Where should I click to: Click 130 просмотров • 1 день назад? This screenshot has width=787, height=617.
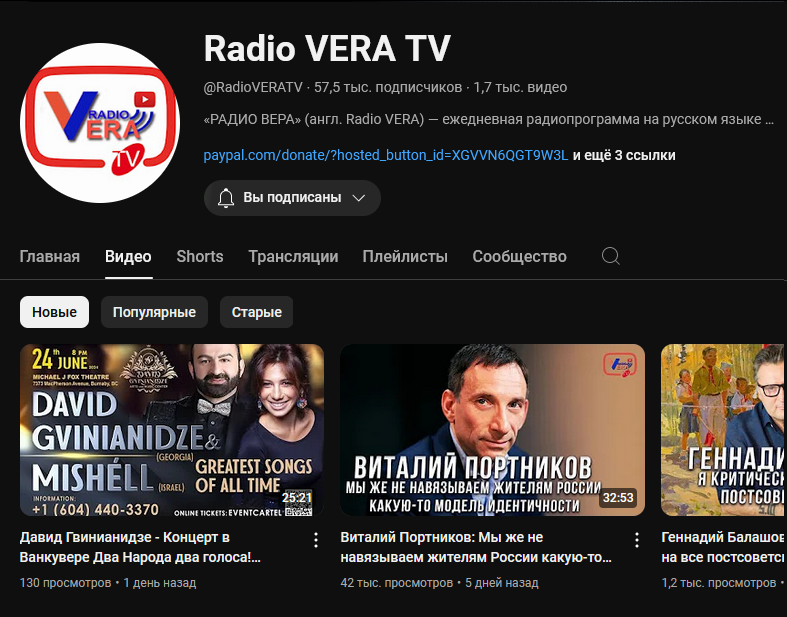pos(108,583)
